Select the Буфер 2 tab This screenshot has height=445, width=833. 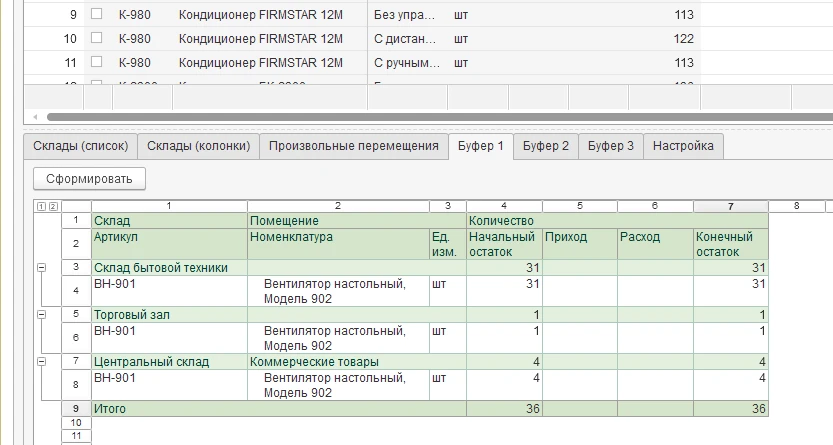pyautogui.click(x=546, y=146)
